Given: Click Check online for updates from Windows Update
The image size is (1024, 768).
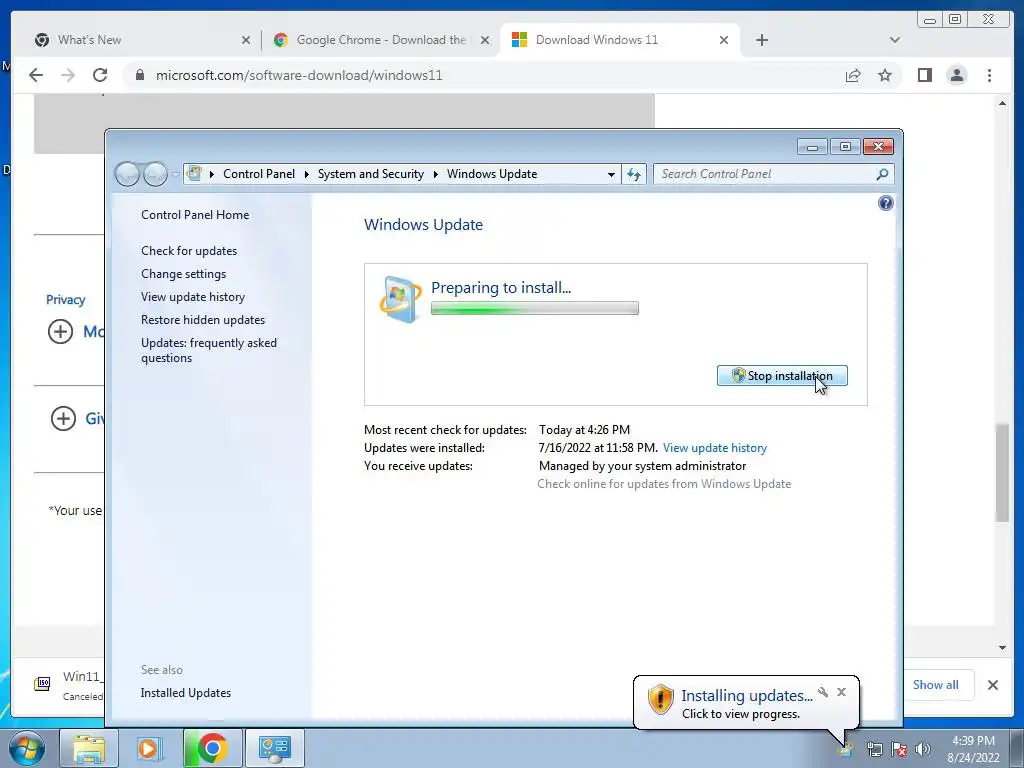Looking at the screenshot, I should pos(664,484).
